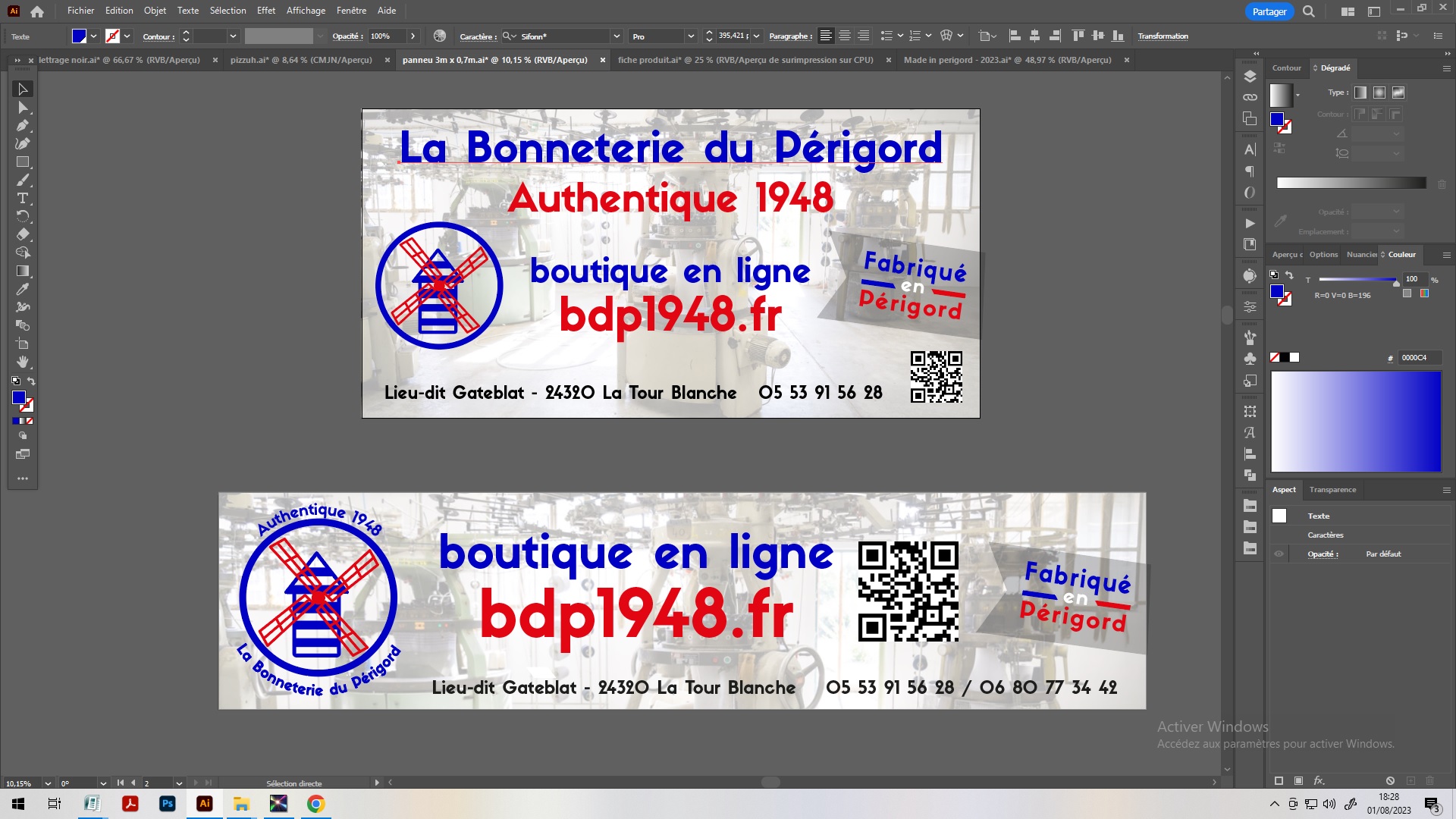Switch to the Transparence panel tab

coord(1332,490)
